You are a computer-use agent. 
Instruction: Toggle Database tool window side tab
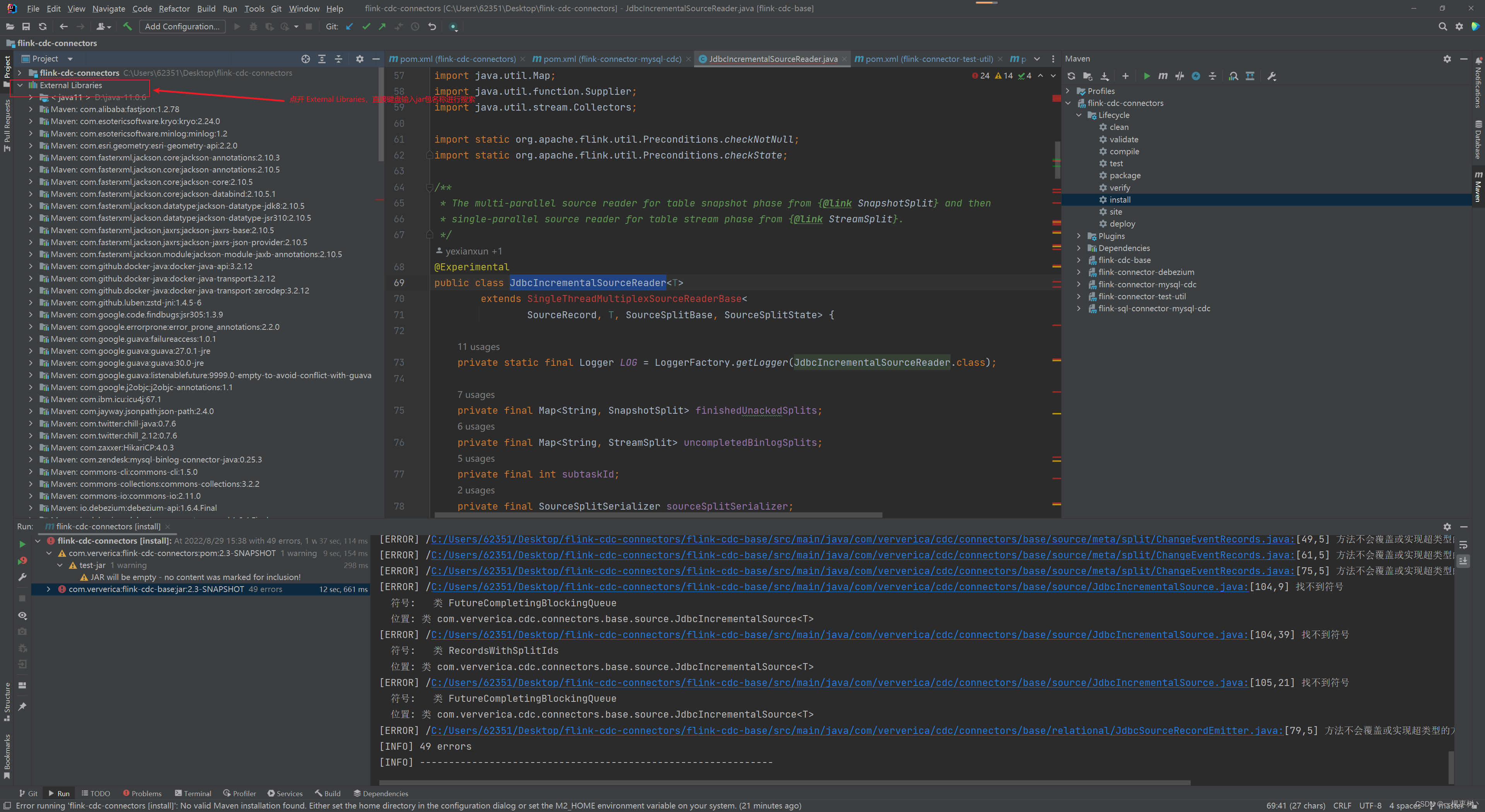coord(1478,140)
